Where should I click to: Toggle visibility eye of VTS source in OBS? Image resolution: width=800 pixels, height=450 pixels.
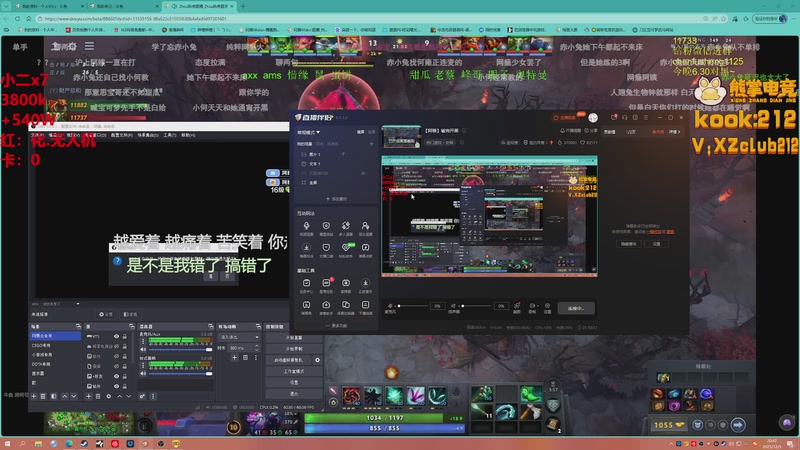pyautogui.click(x=116, y=336)
